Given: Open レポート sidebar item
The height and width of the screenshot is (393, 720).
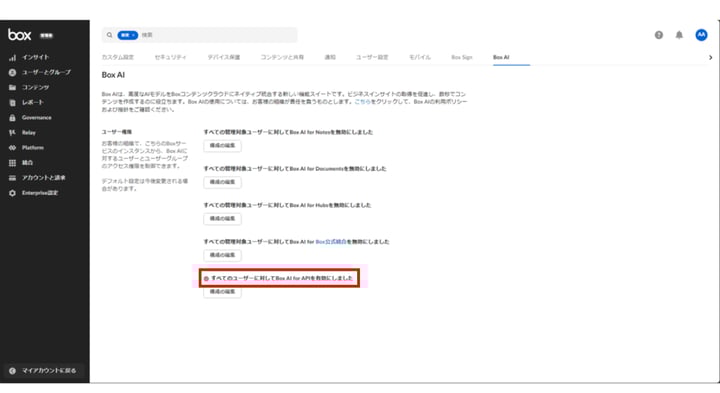Looking at the screenshot, I should point(27,102).
